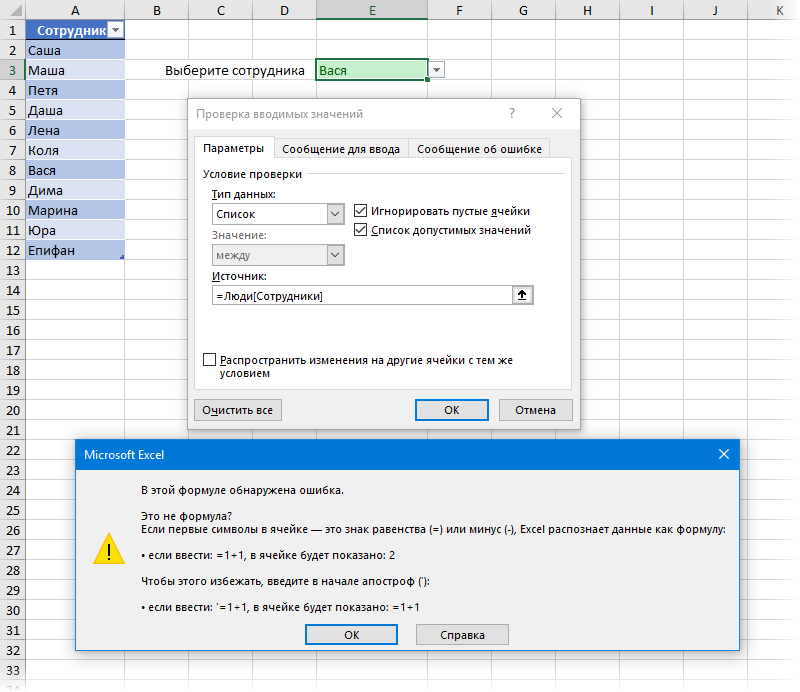Viewport: 800px width, 692px height.
Task: Click the Очистить все button
Action: click(238, 410)
